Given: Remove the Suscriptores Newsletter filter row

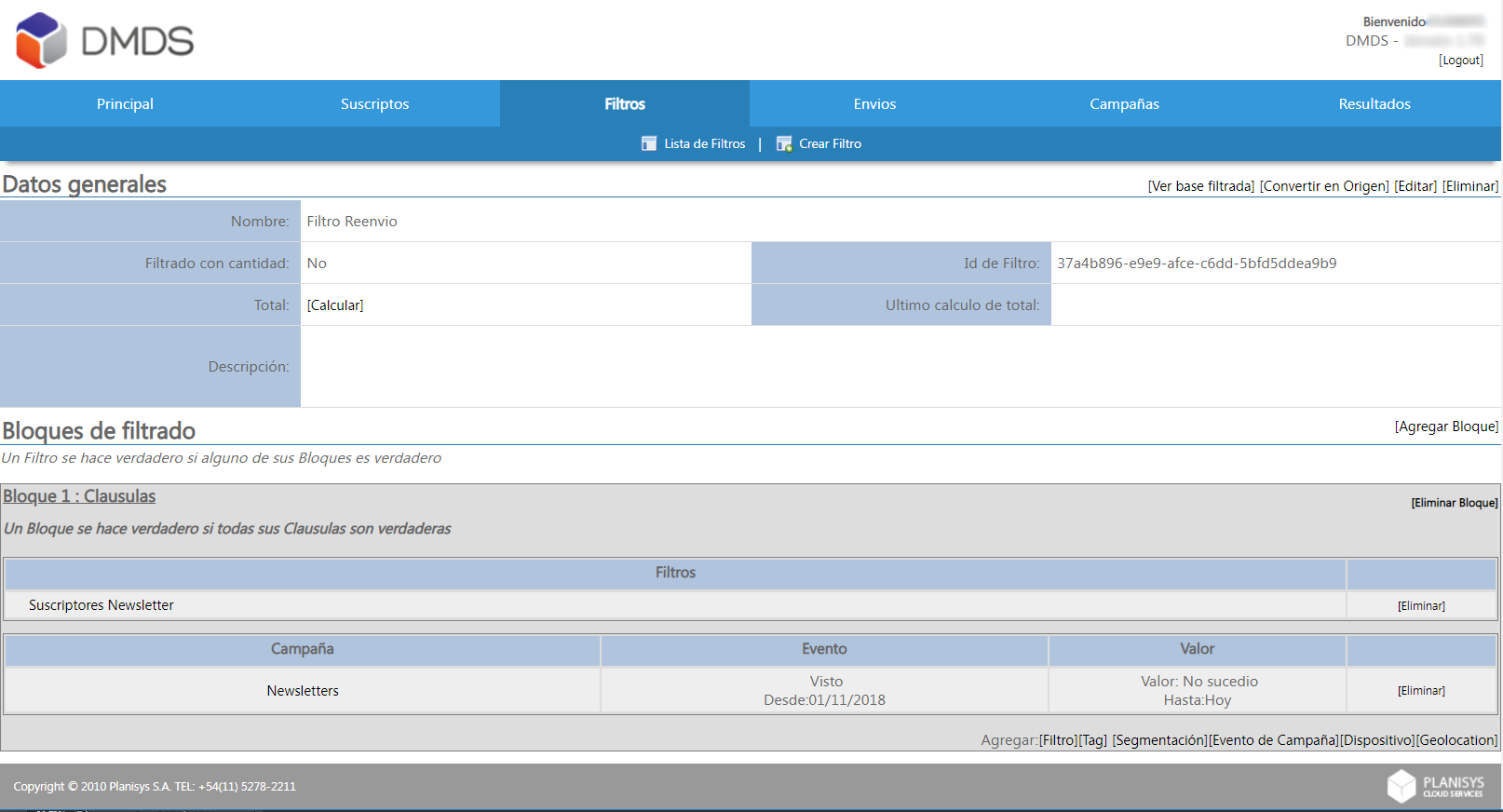Looking at the screenshot, I should pyautogui.click(x=1421, y=606).
